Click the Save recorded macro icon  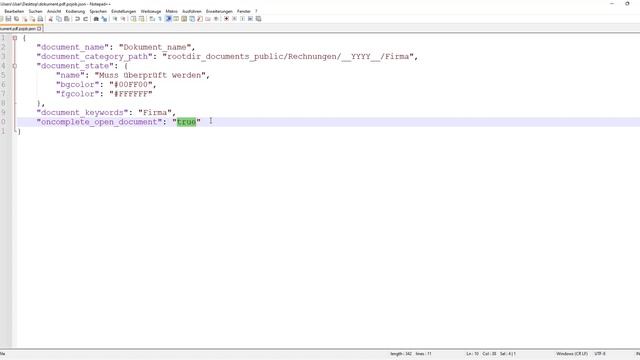[x=258, y=19]
